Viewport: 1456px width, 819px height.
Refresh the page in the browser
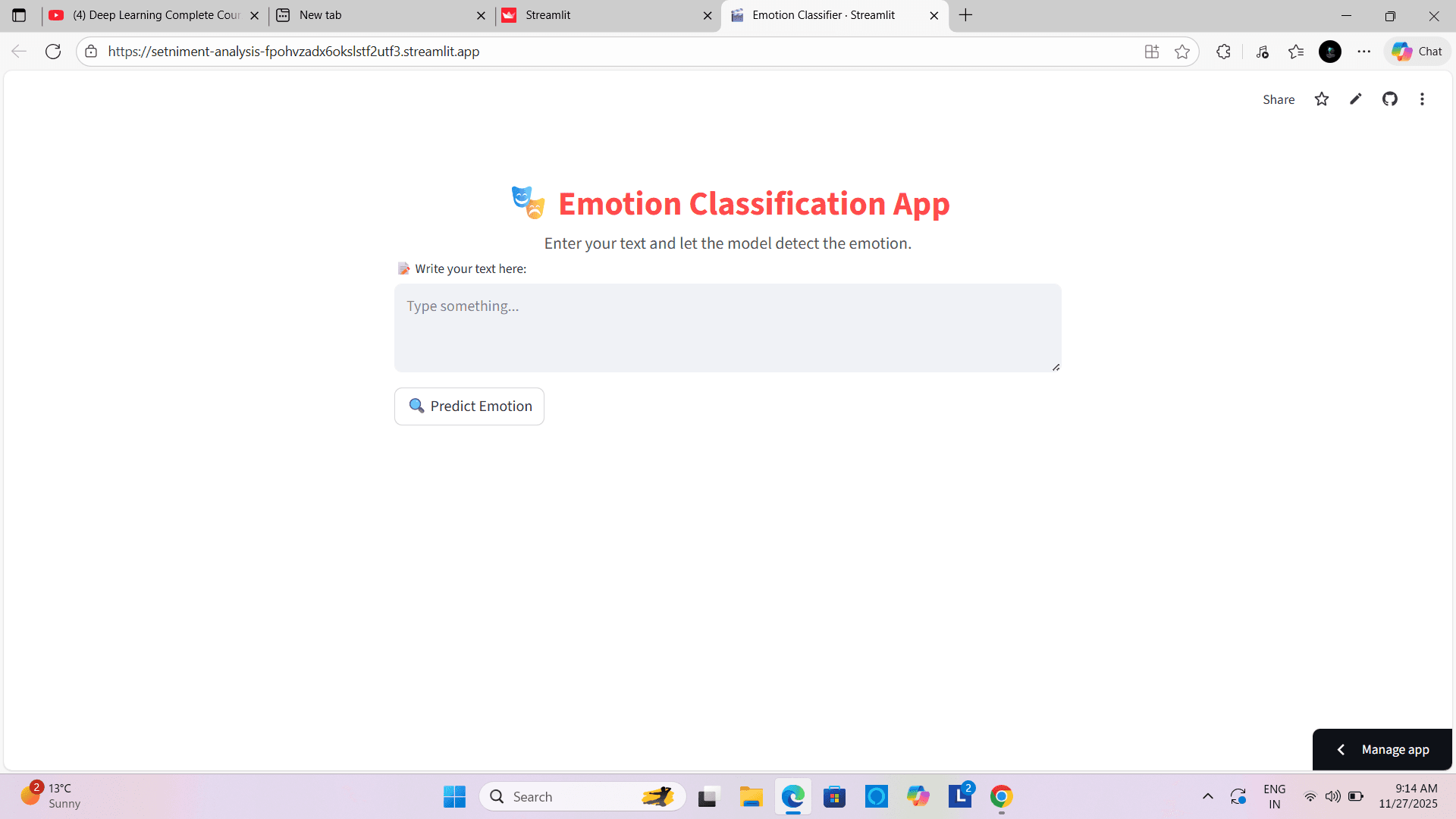[x=53, y=52]
